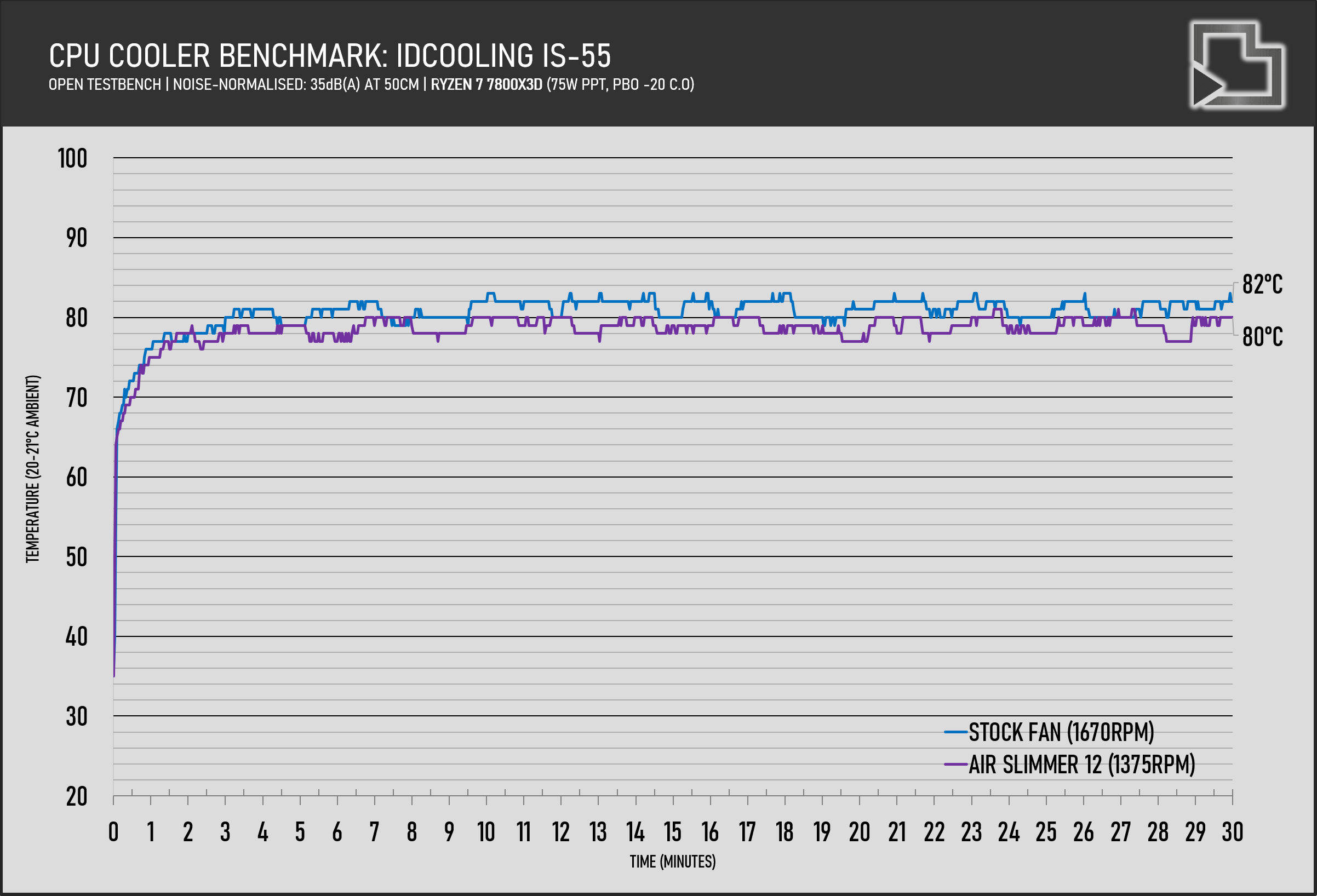Click the 70 label on the y-axis

point(77,398)
